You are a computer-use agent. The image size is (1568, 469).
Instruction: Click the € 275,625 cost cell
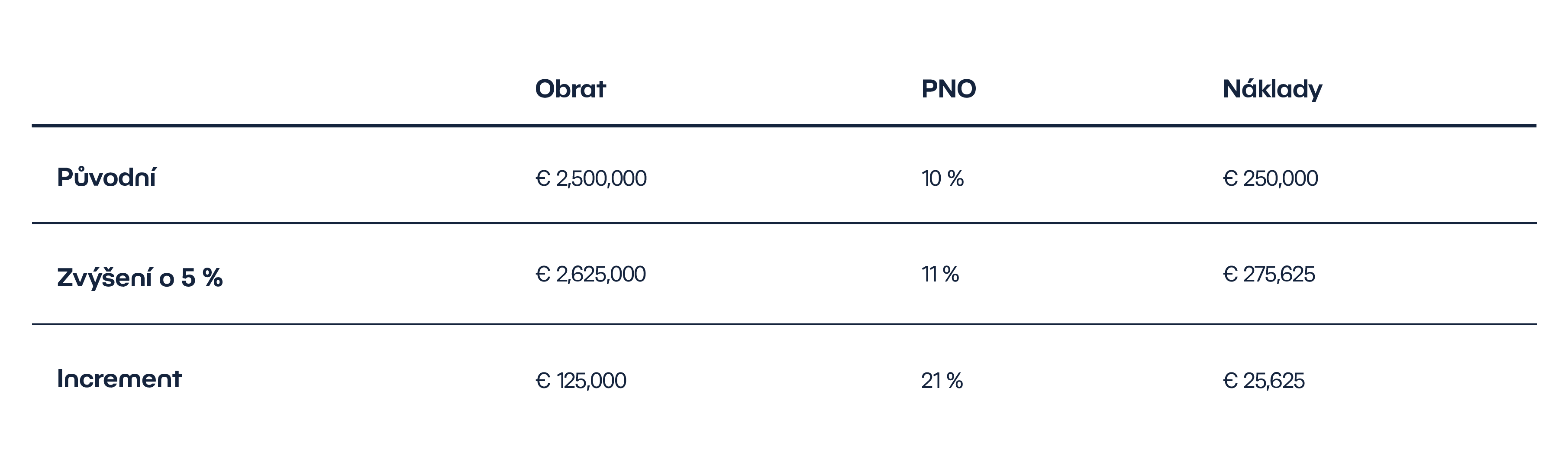tap(1269, 275)
